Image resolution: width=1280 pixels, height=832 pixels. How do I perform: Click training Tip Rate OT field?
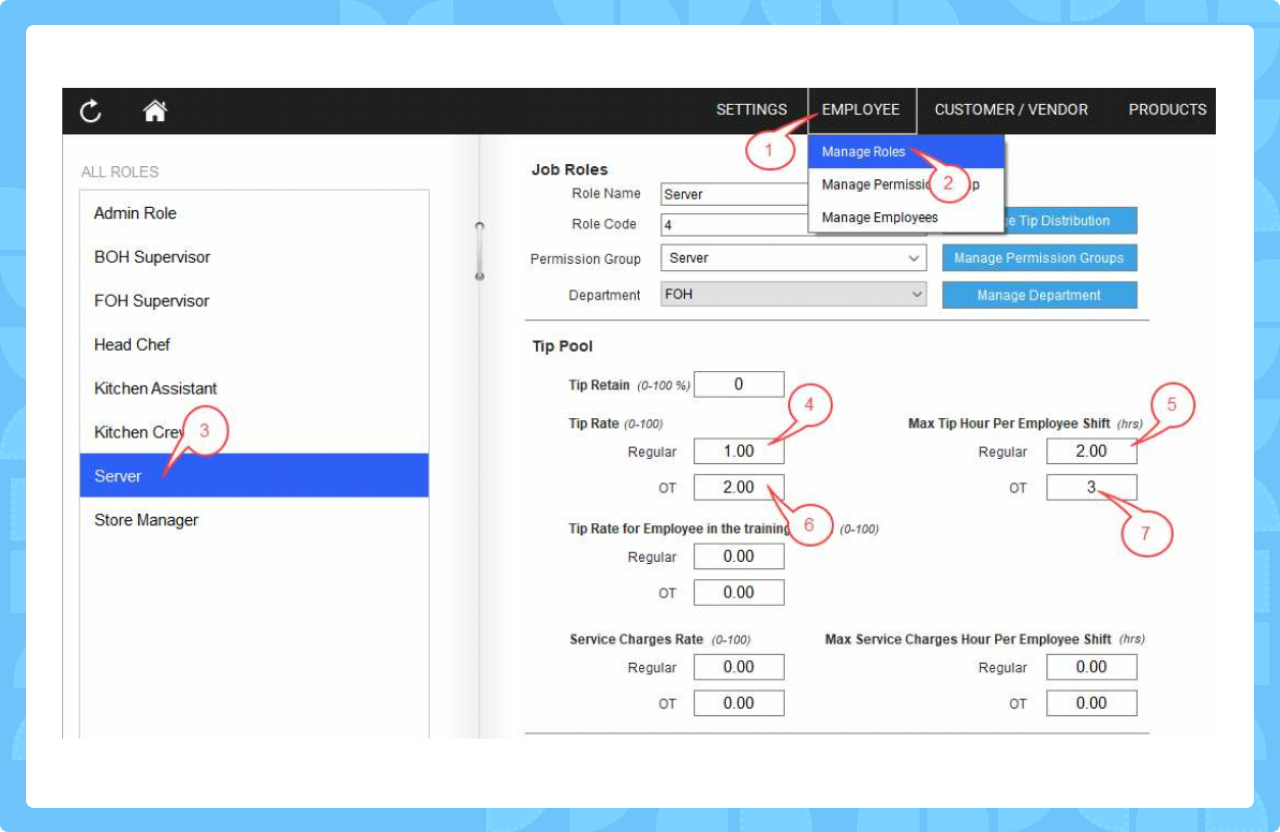[x=738, y=592]
